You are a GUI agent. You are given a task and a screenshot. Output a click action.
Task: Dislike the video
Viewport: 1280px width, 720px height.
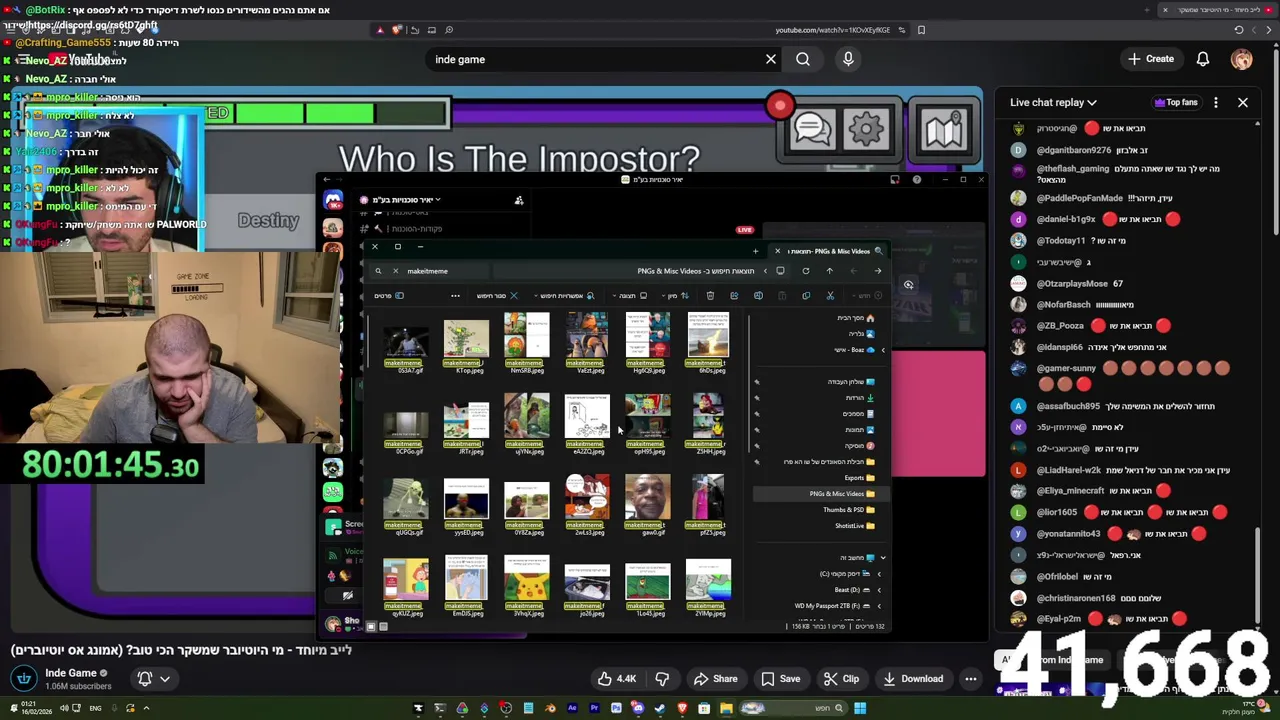[x=662, y=679]
